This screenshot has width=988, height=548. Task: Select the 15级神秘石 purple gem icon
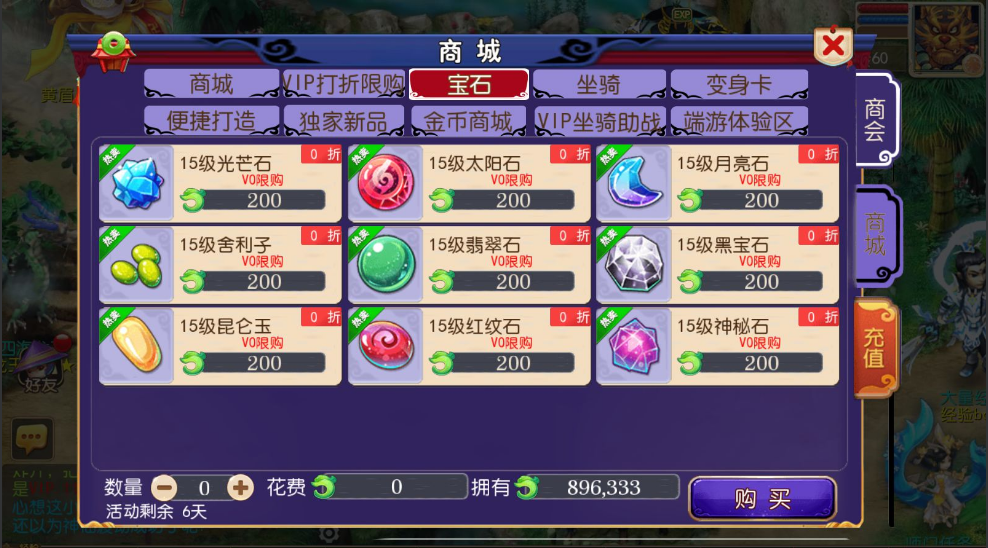[634, 345]
